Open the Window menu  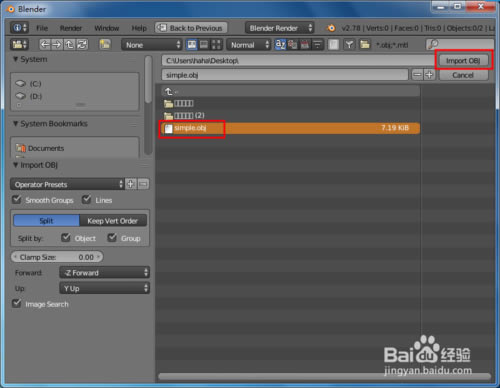click(x=107, y=28)
